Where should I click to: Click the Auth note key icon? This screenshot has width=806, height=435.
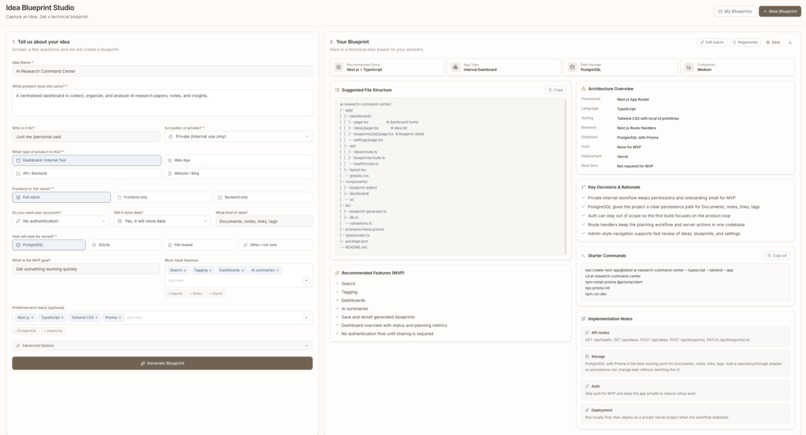click(587, 386)
